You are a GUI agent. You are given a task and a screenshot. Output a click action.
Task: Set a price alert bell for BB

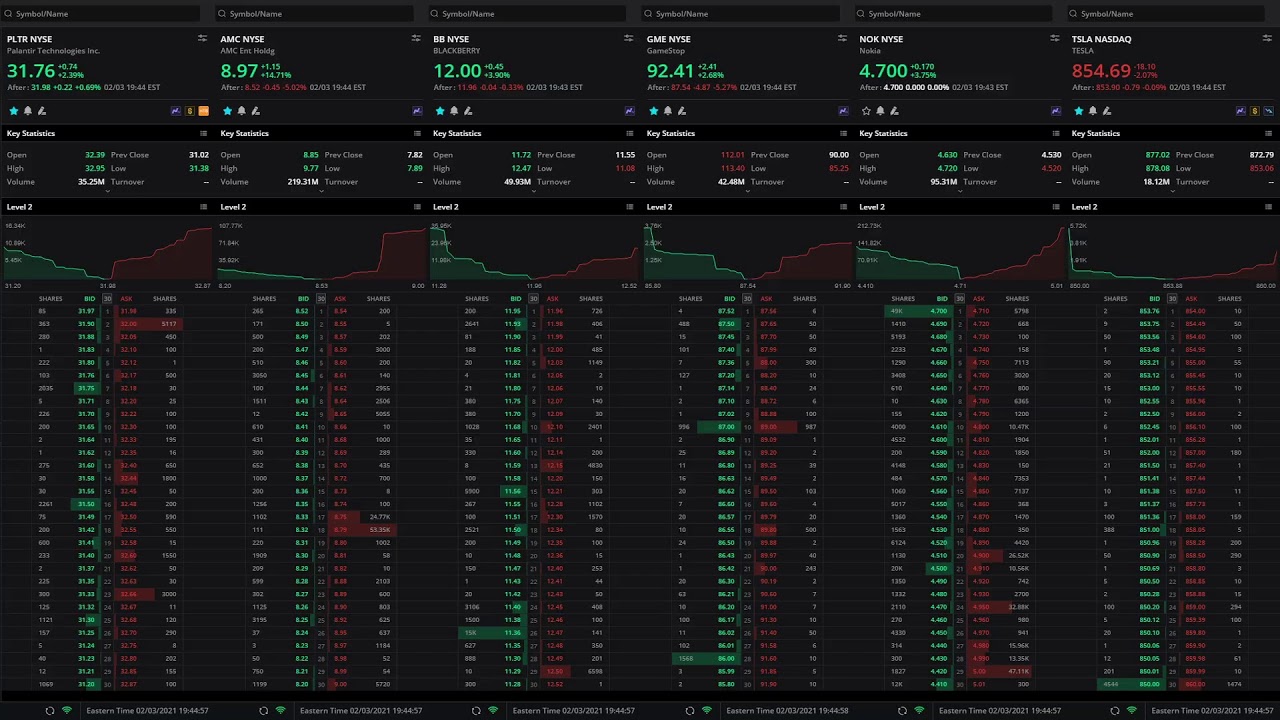point(454,111)
